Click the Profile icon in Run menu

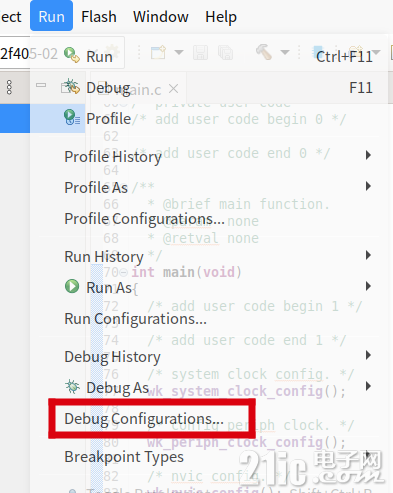[72, 117]
